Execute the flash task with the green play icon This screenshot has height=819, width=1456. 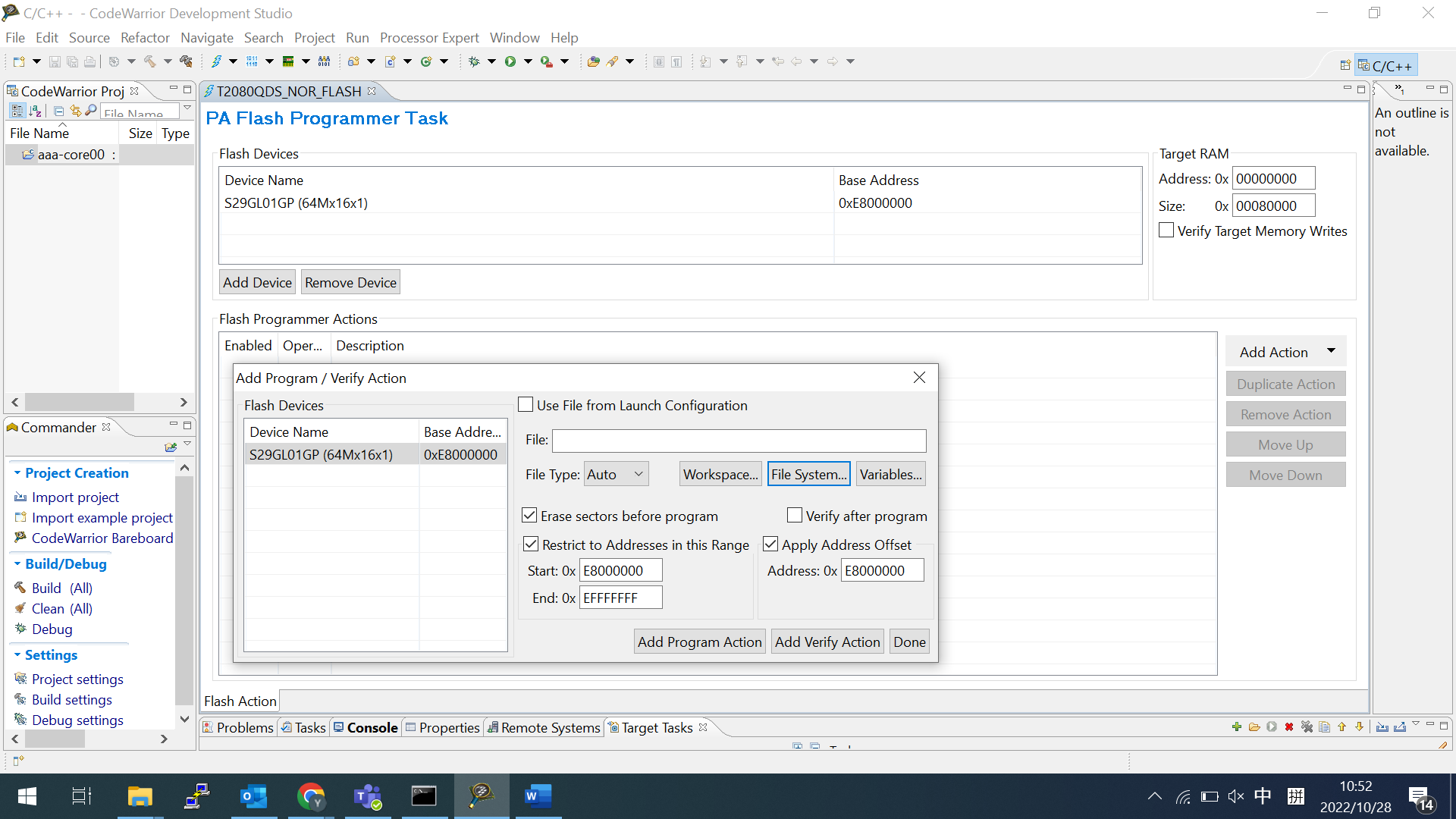(1272, 726)
